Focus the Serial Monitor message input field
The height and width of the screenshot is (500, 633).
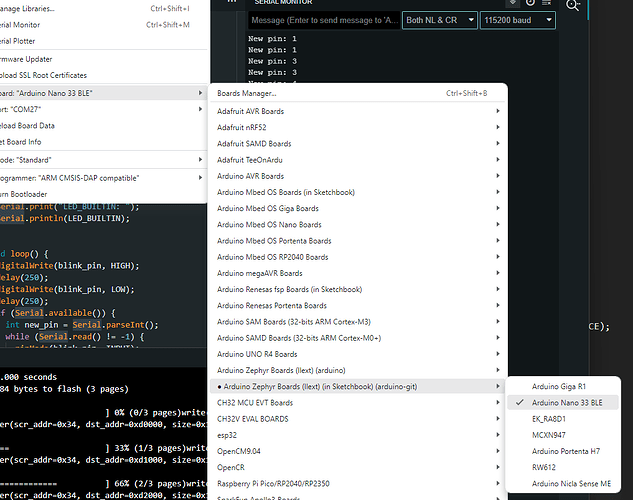coord(324,20)
